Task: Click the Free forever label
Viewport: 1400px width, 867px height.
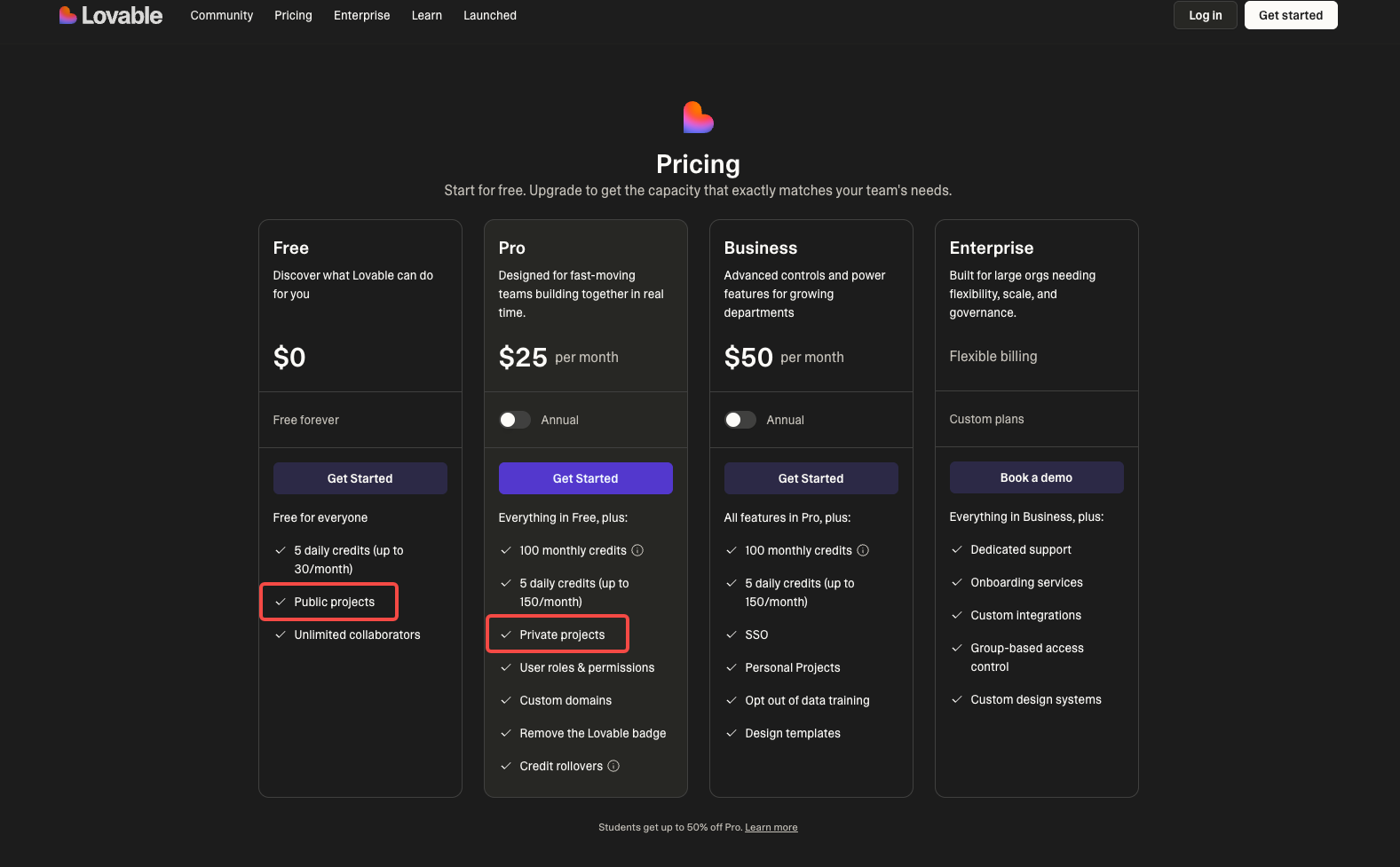Action: [x=306, y=420]
